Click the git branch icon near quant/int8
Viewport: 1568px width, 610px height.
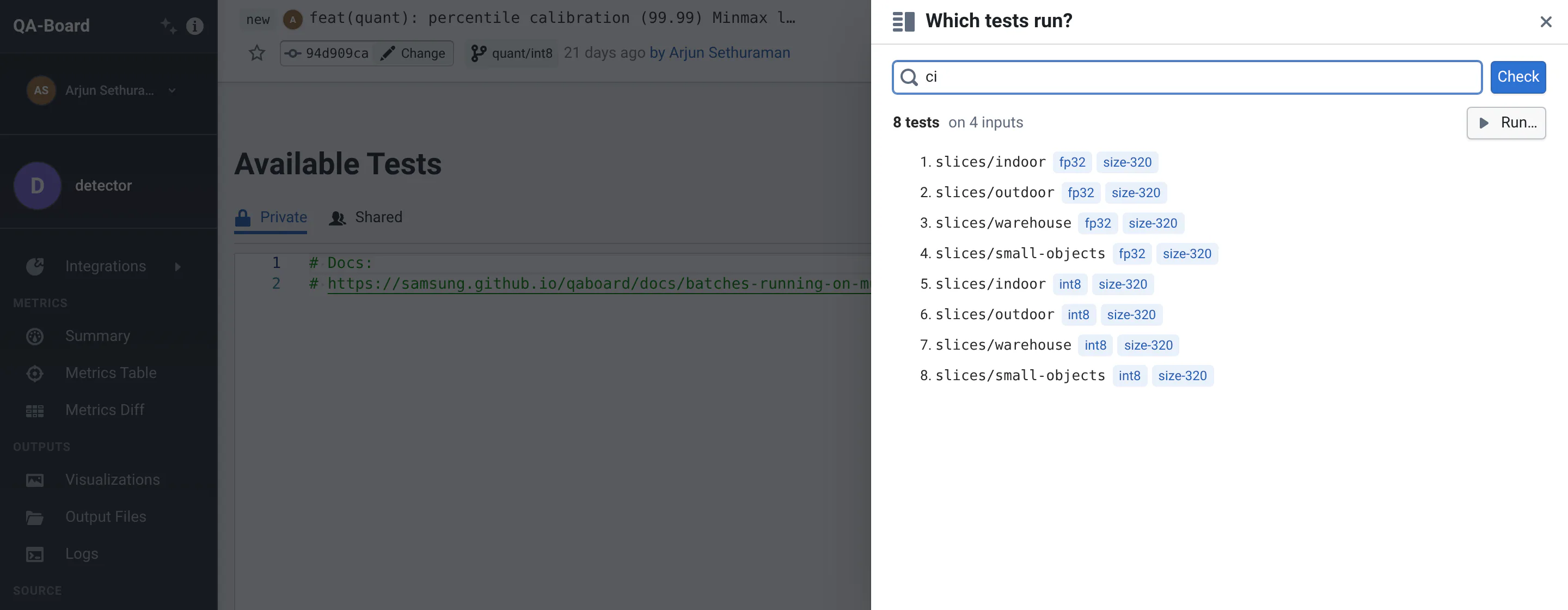(479, 53)
